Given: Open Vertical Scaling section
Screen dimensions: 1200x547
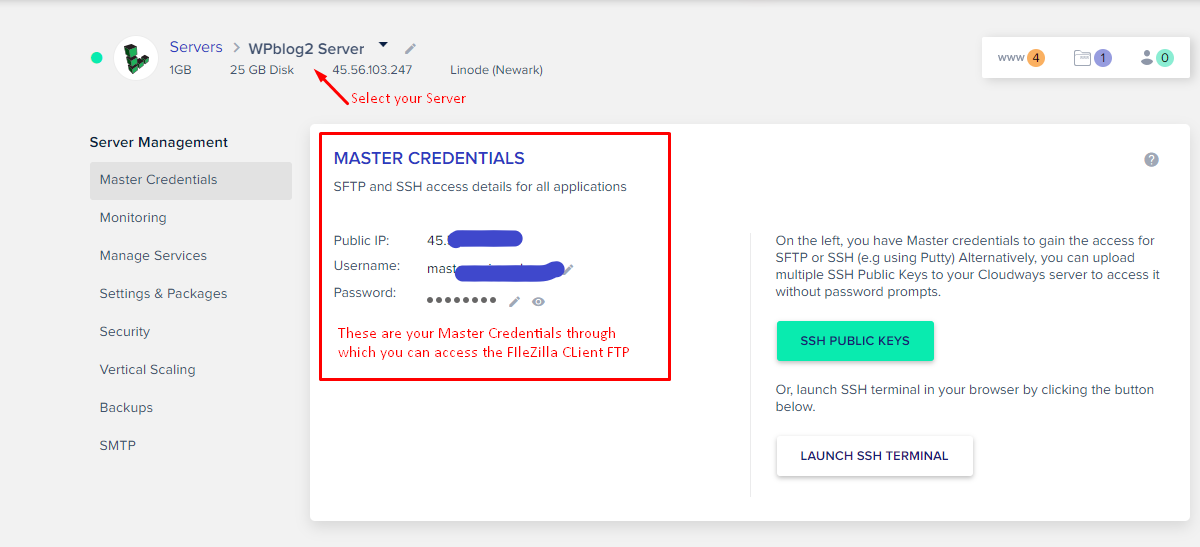Looking at the screenshot, I should tap(147, 370).
